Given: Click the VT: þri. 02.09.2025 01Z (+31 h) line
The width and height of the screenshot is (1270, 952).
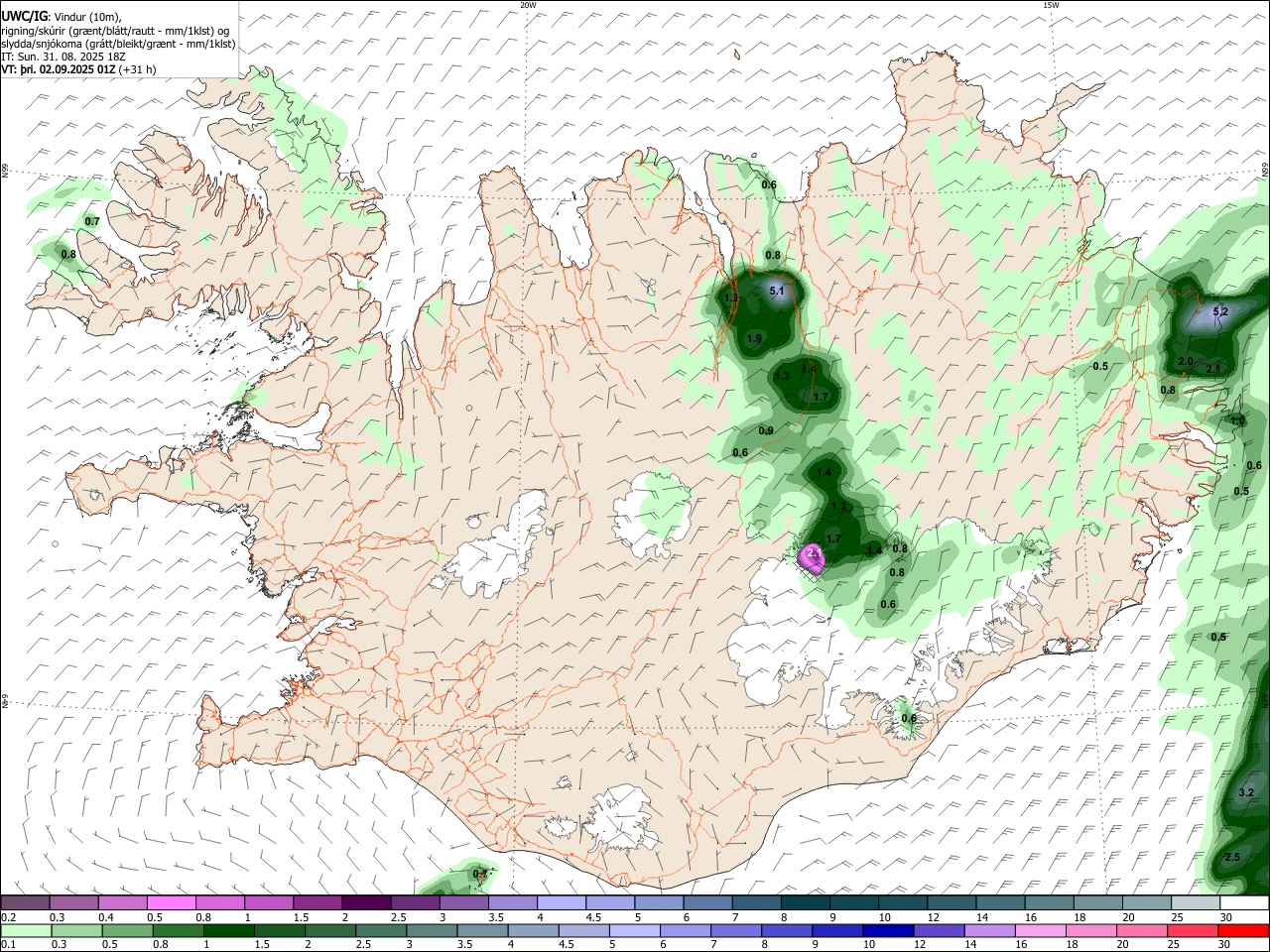Looking at the screenshot, I should [78, 69].
